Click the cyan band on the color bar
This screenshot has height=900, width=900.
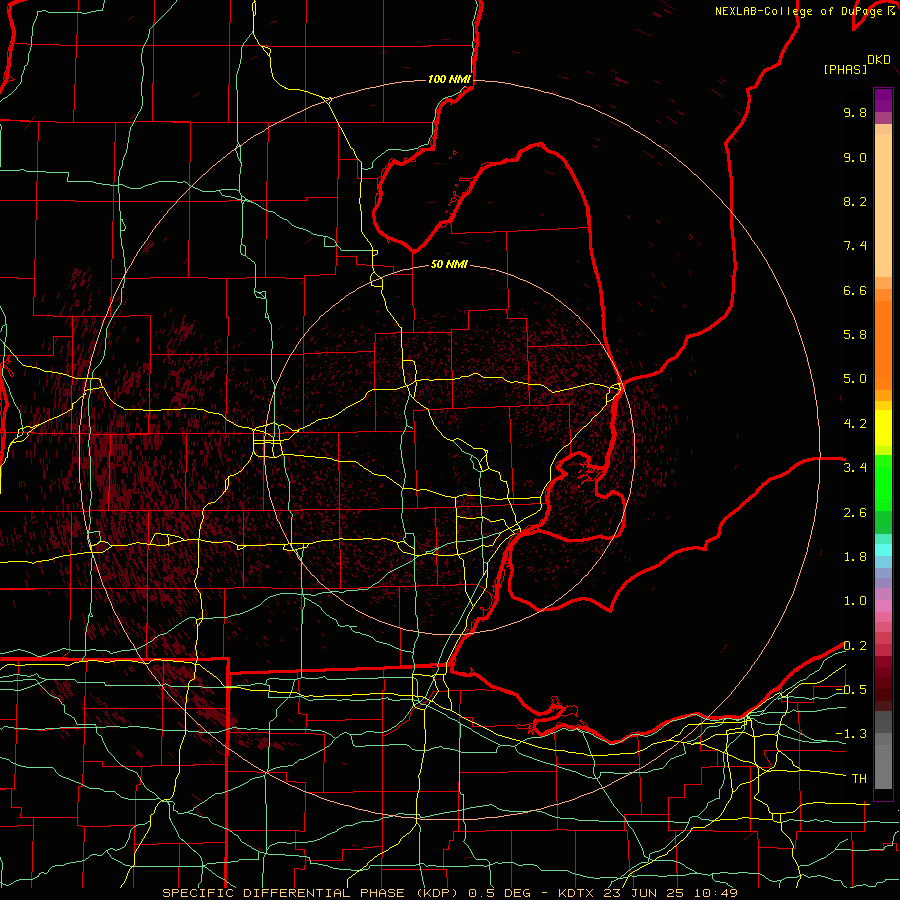tap(883, 550)
